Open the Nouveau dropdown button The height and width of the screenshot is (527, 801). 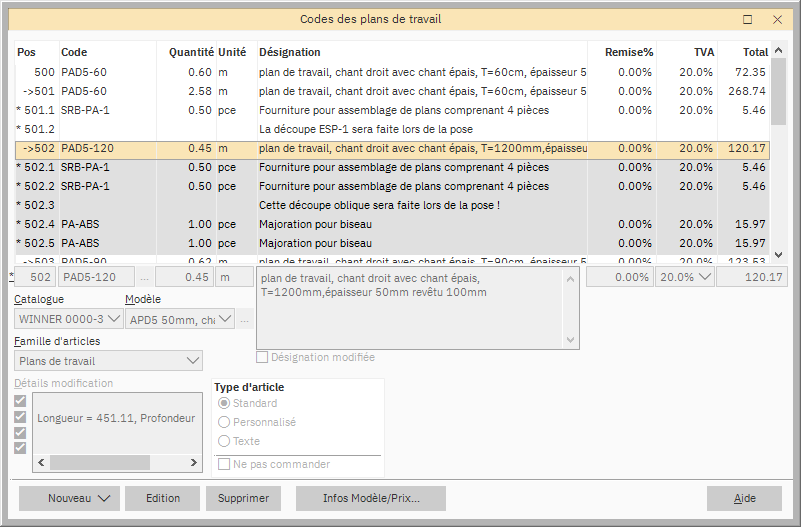[x=70, y=498]
